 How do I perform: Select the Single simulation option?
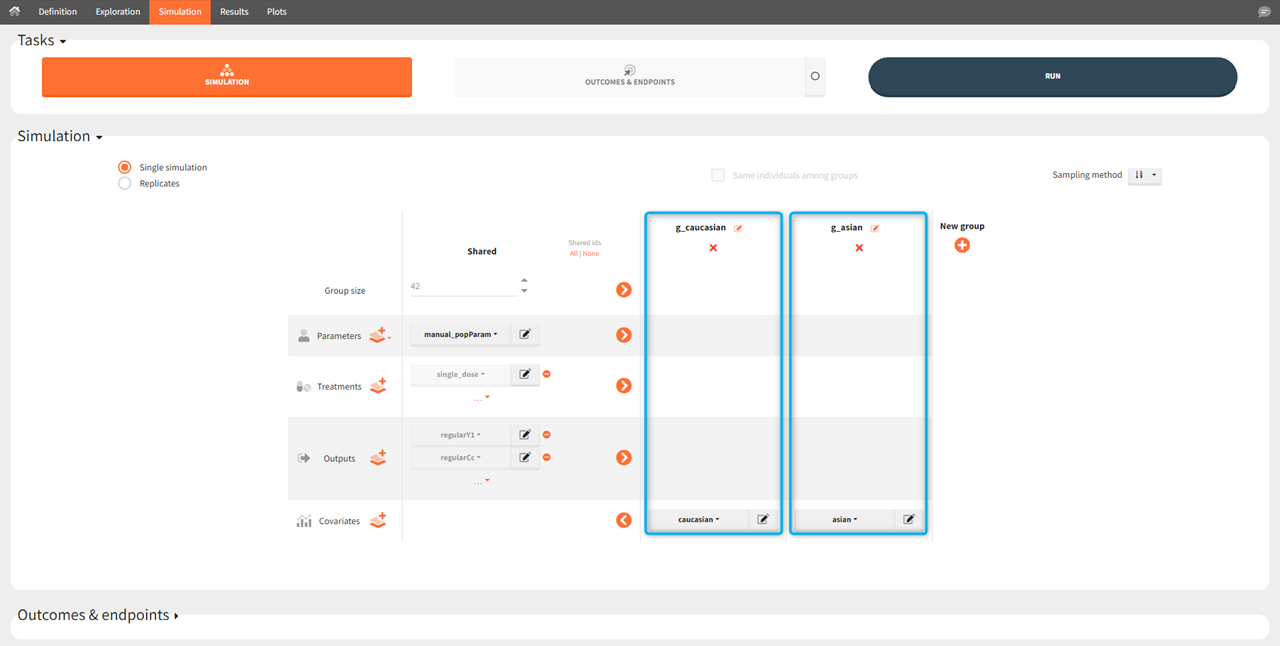[x=125, y=167]
